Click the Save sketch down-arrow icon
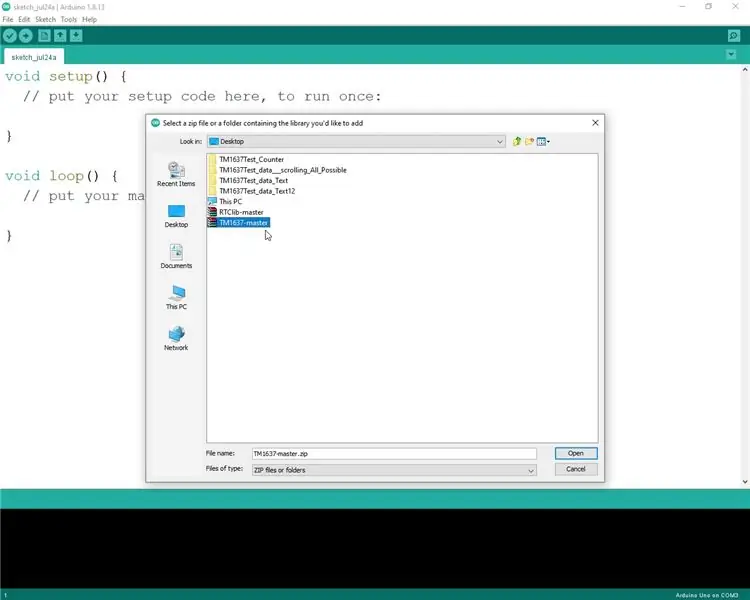 coord(76,36)
